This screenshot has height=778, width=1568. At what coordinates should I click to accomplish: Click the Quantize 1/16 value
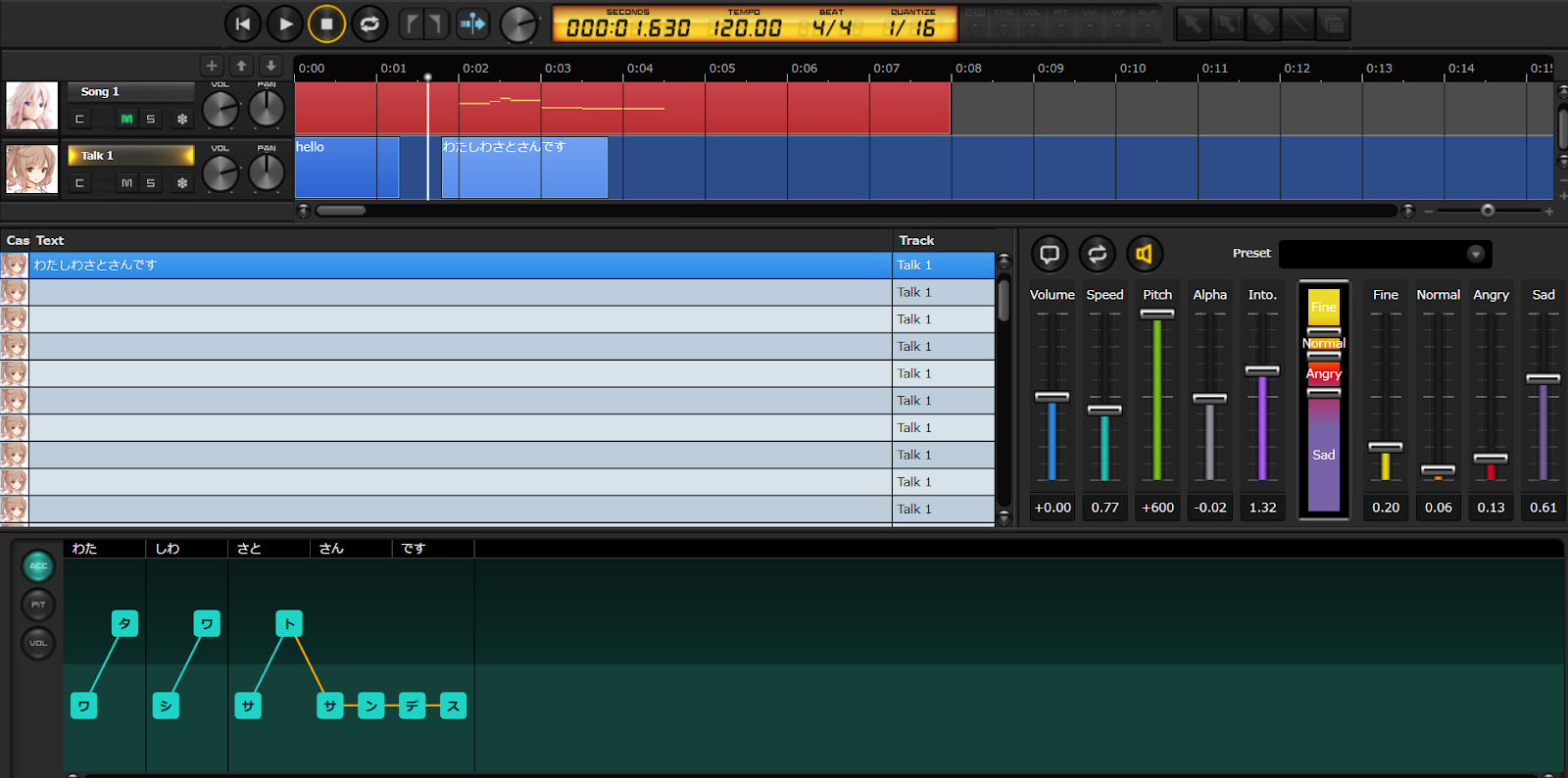tap(911, 28)
